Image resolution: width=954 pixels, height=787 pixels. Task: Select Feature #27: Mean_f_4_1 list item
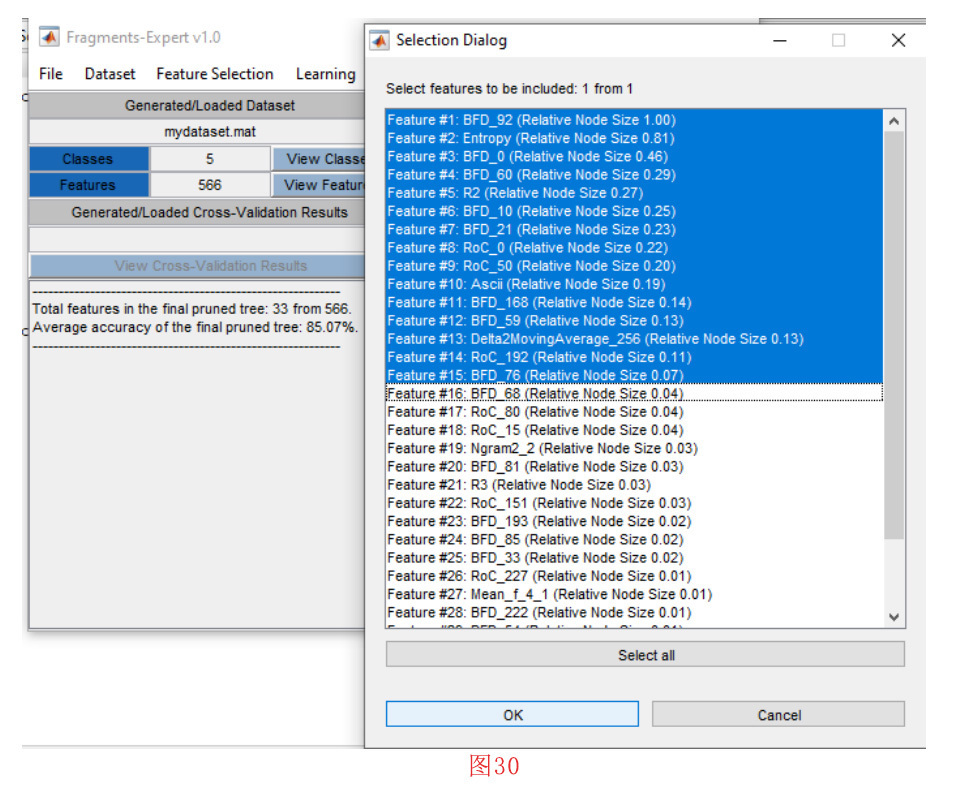point(549,594)
